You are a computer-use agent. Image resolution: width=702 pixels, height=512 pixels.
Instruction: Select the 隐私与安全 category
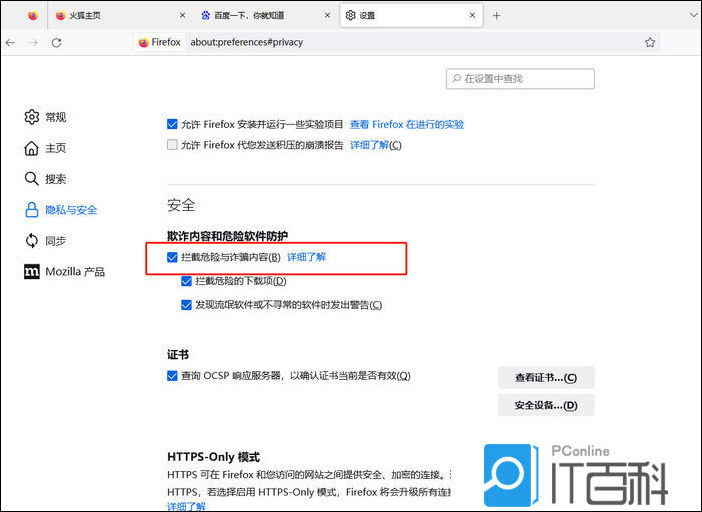point(61,210)
